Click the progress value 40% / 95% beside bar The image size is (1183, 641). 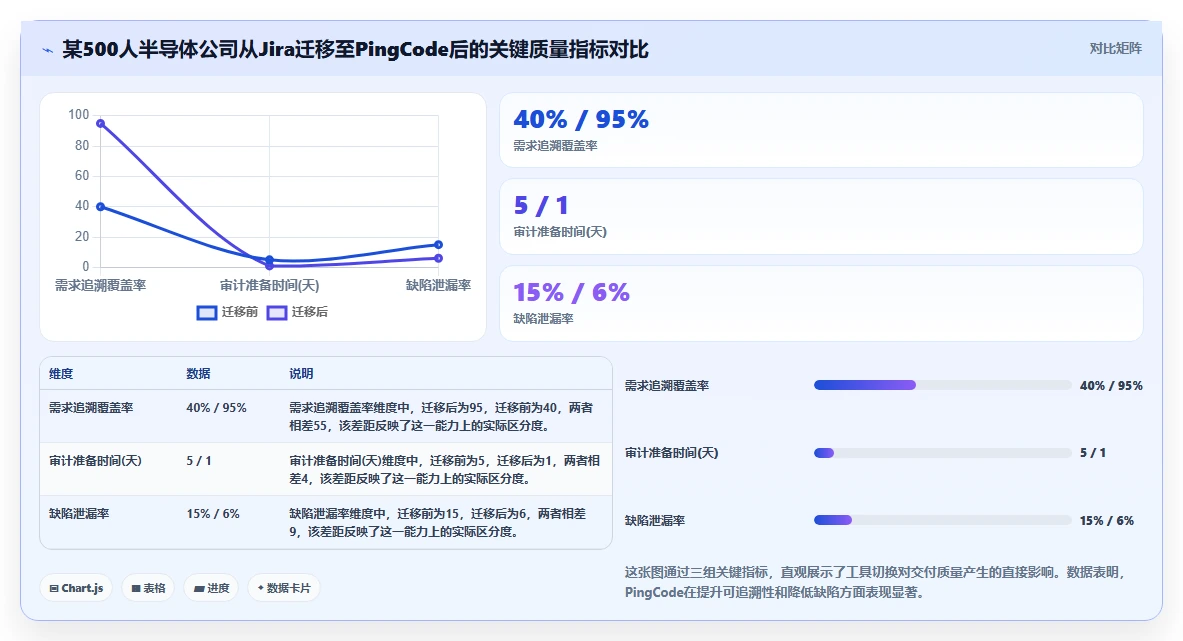coord(1111,385)
